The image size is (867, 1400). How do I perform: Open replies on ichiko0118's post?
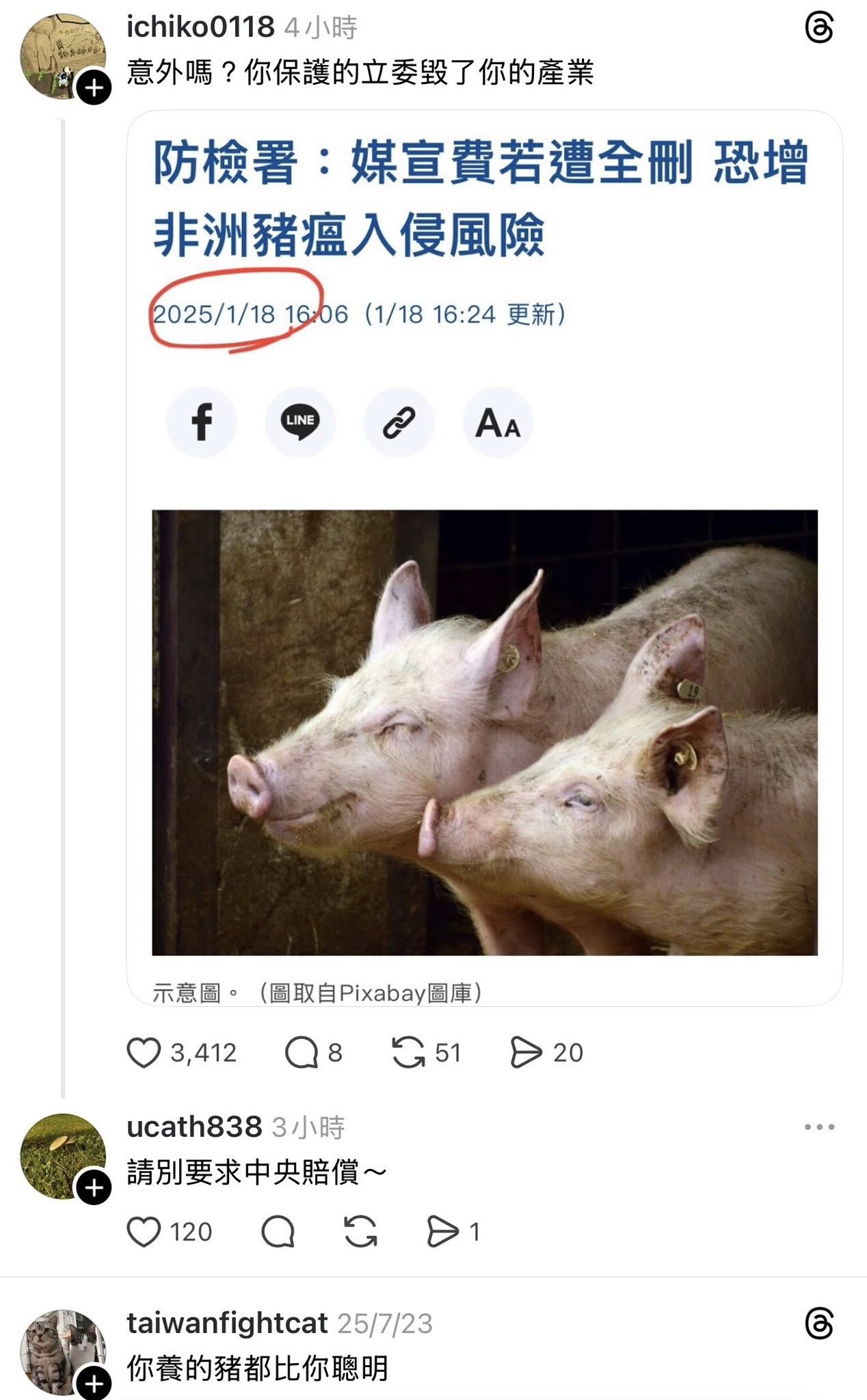click(x=302, y=1053)
